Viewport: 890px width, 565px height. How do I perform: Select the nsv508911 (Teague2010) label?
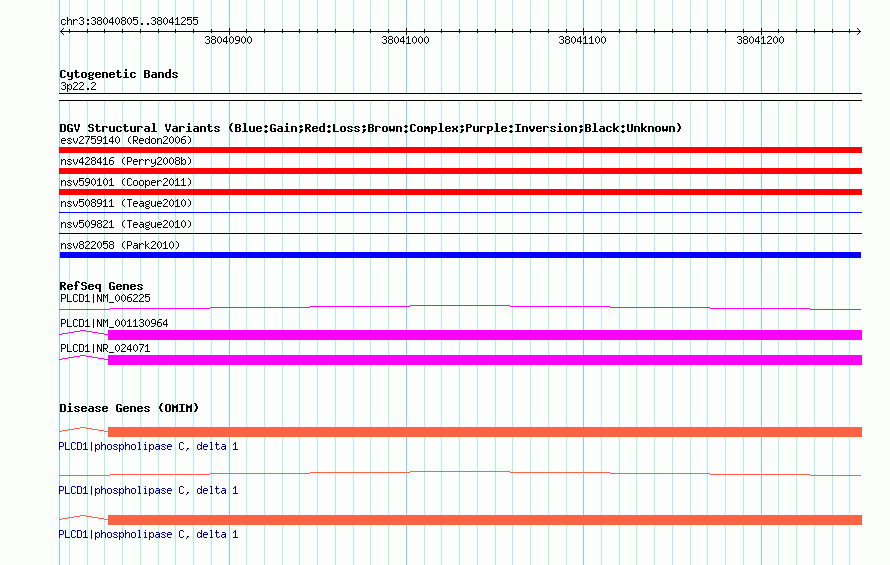pyautogui.click(x=126, y=203)
